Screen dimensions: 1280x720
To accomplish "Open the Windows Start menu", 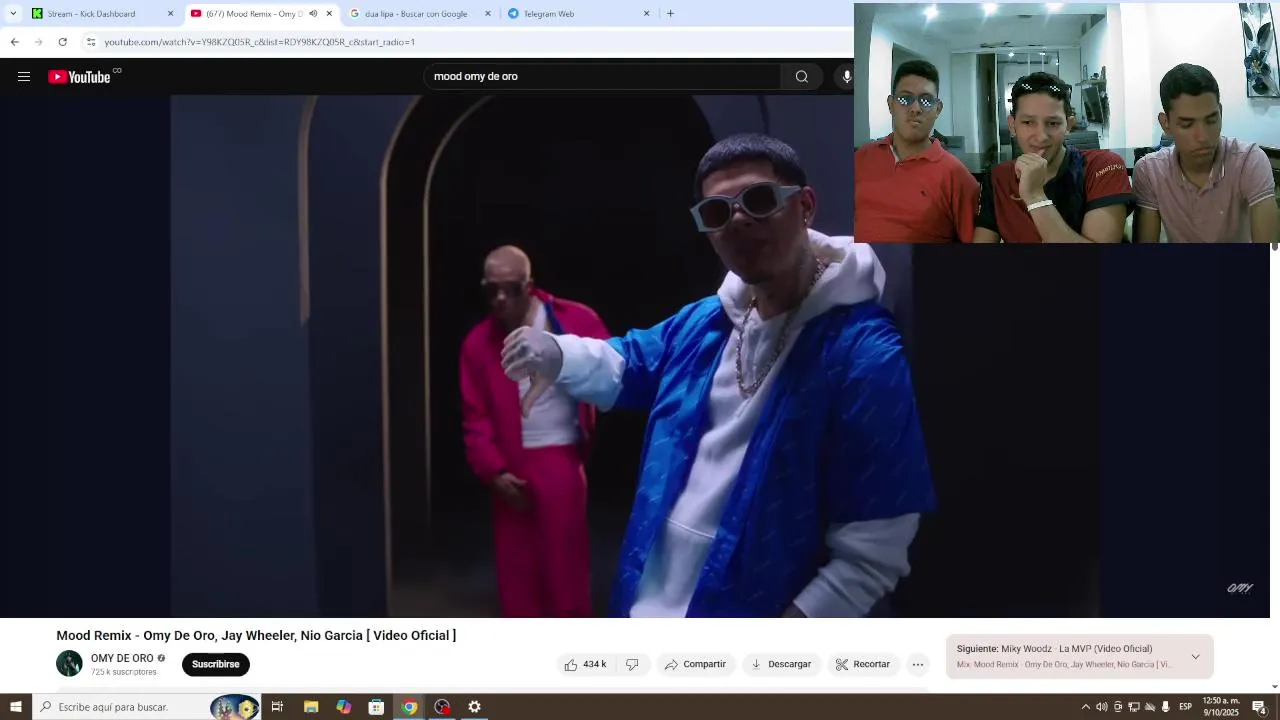I will click(15, 707).
